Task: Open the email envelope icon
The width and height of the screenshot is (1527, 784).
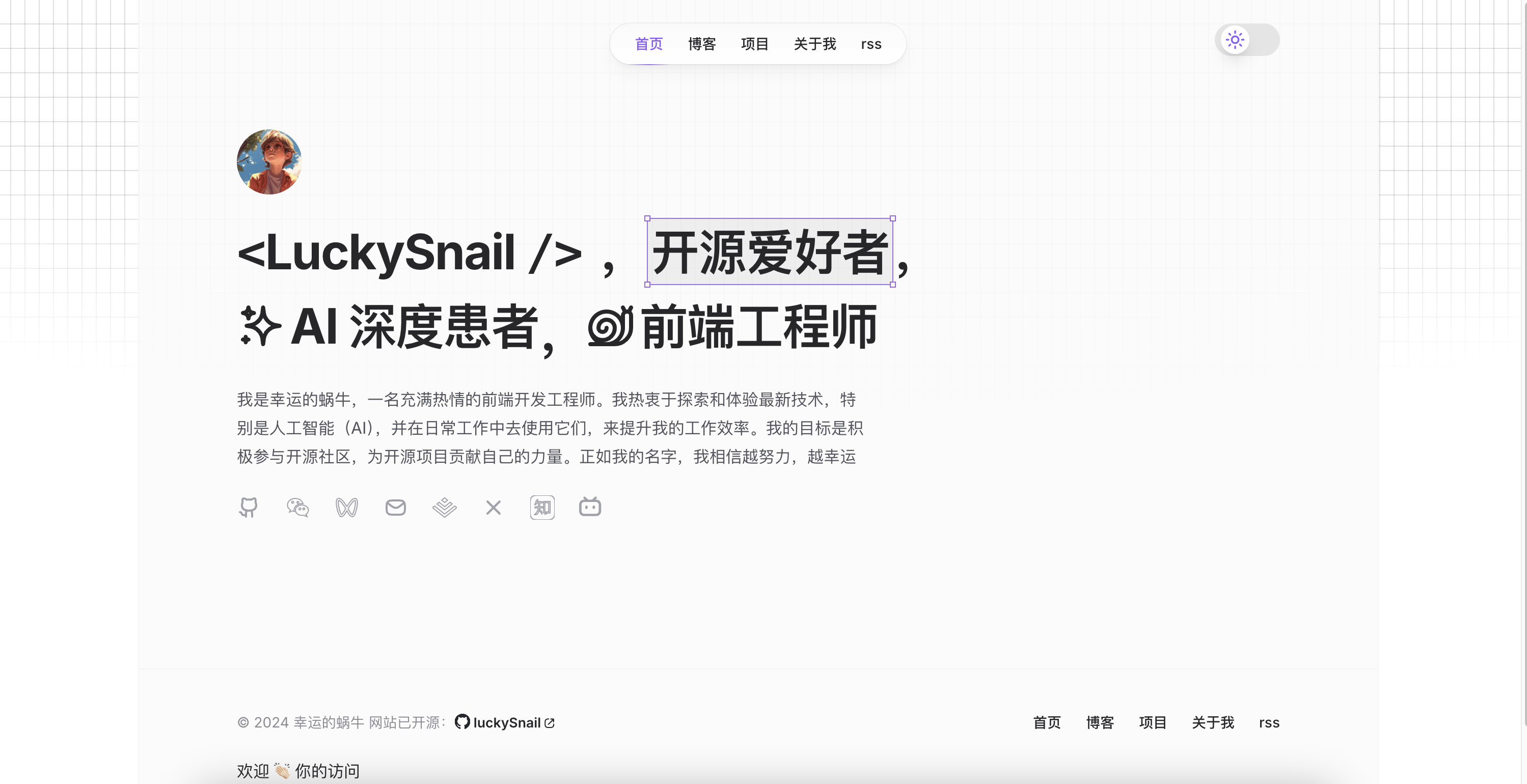Action: (x=395, y=507)
